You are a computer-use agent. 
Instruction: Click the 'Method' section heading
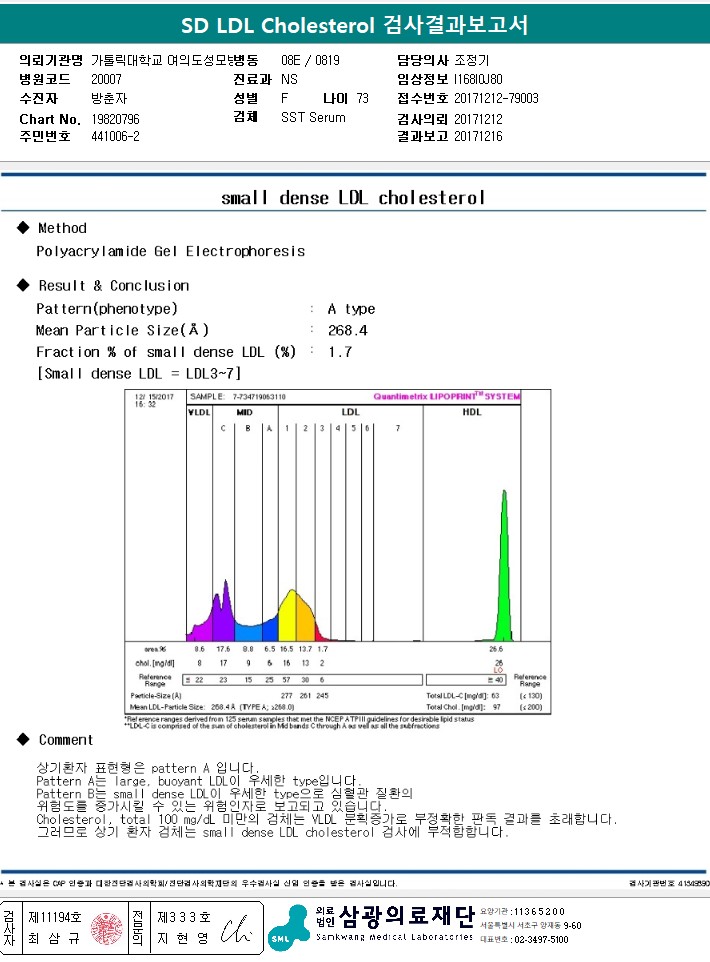pos(62,228)
